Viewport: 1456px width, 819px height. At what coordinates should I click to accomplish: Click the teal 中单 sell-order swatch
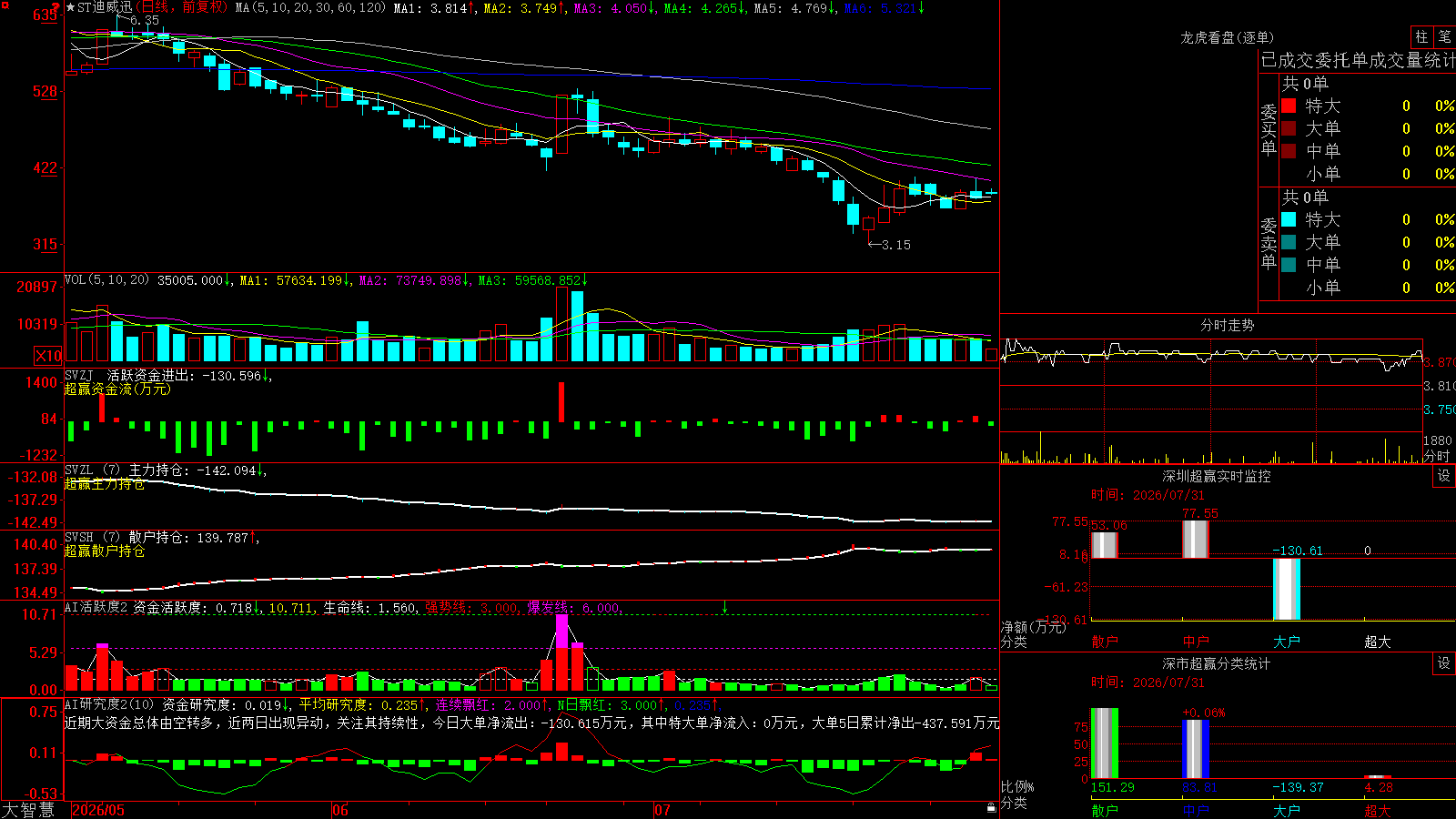click(1289, 265)
